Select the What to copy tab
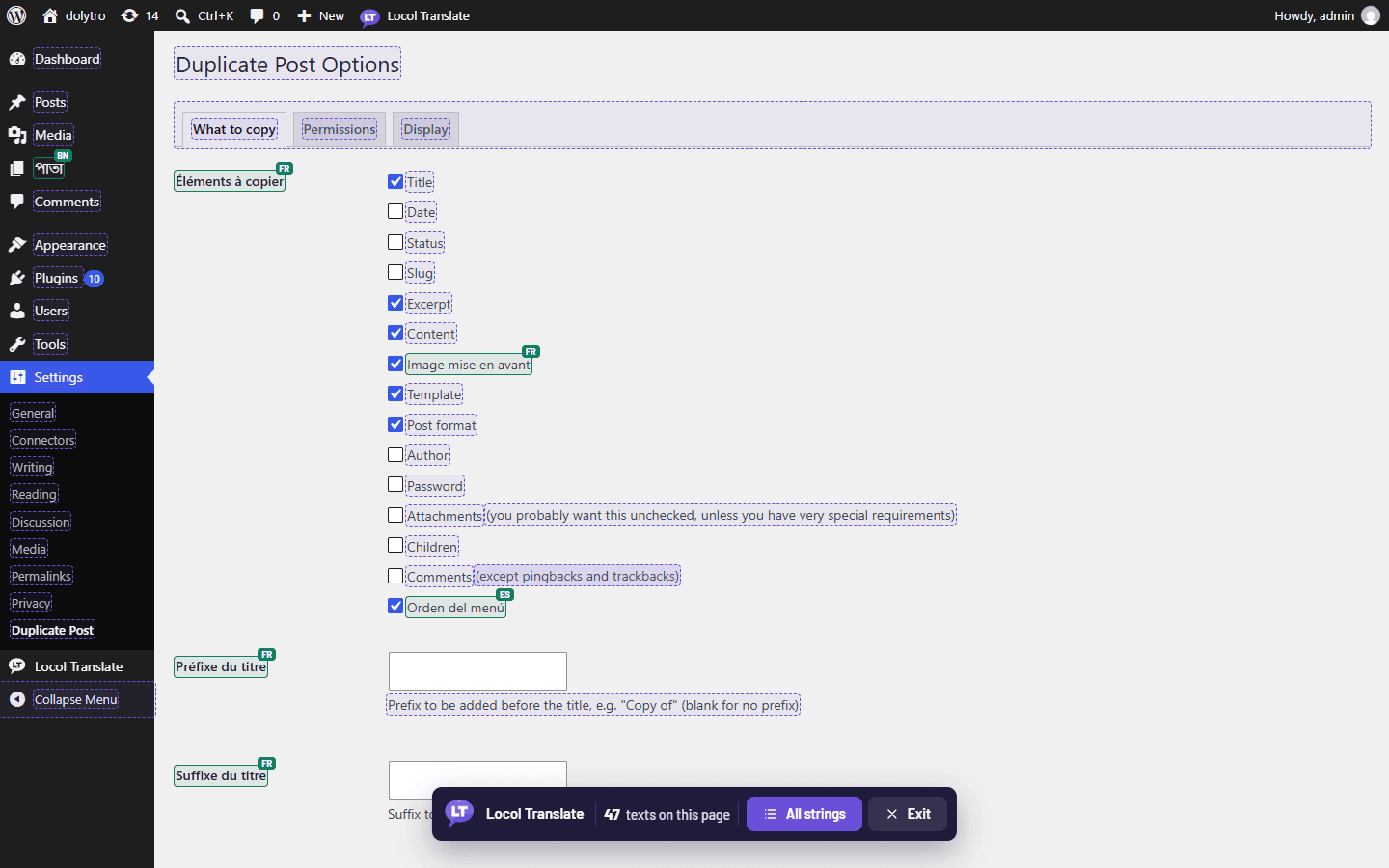The image size is (1389, 868). tap(234, 129)
